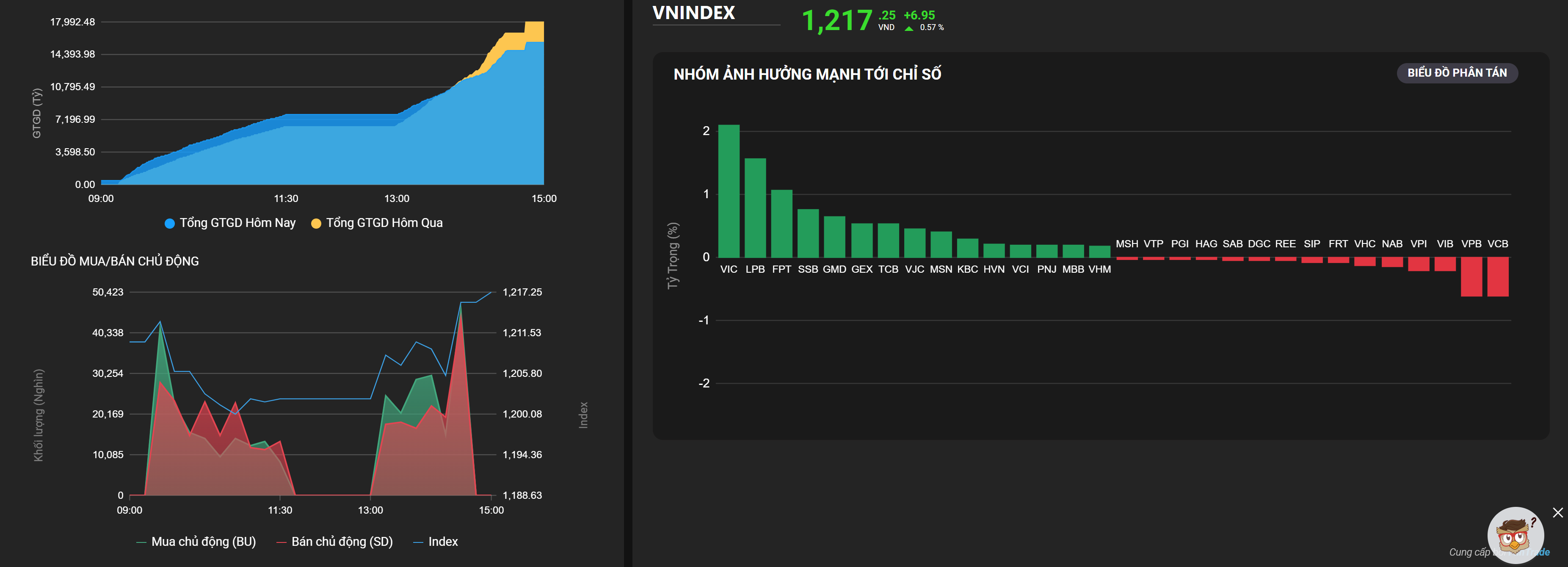Screen dimensions: 1568x567
Task: Toggle Bán chủ động (SD) legend series
Action: (335, 542)
